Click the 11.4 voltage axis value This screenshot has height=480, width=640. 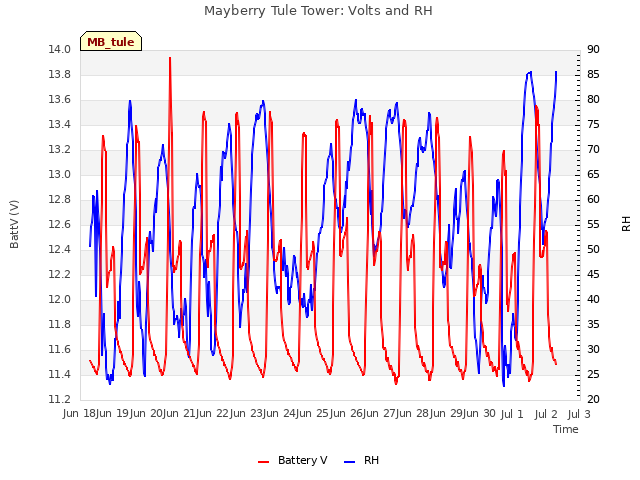tap(60, 374)
